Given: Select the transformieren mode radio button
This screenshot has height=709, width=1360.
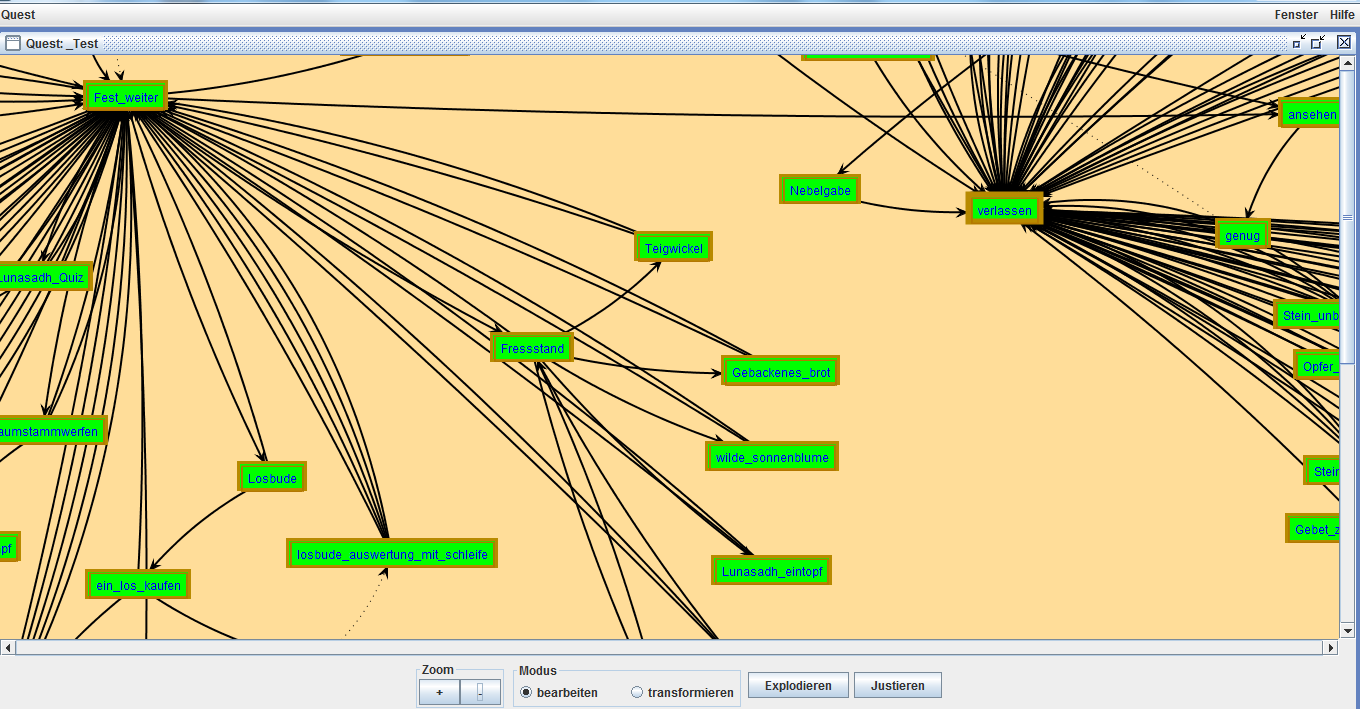Looking at the screenshot, I should 637,692.
